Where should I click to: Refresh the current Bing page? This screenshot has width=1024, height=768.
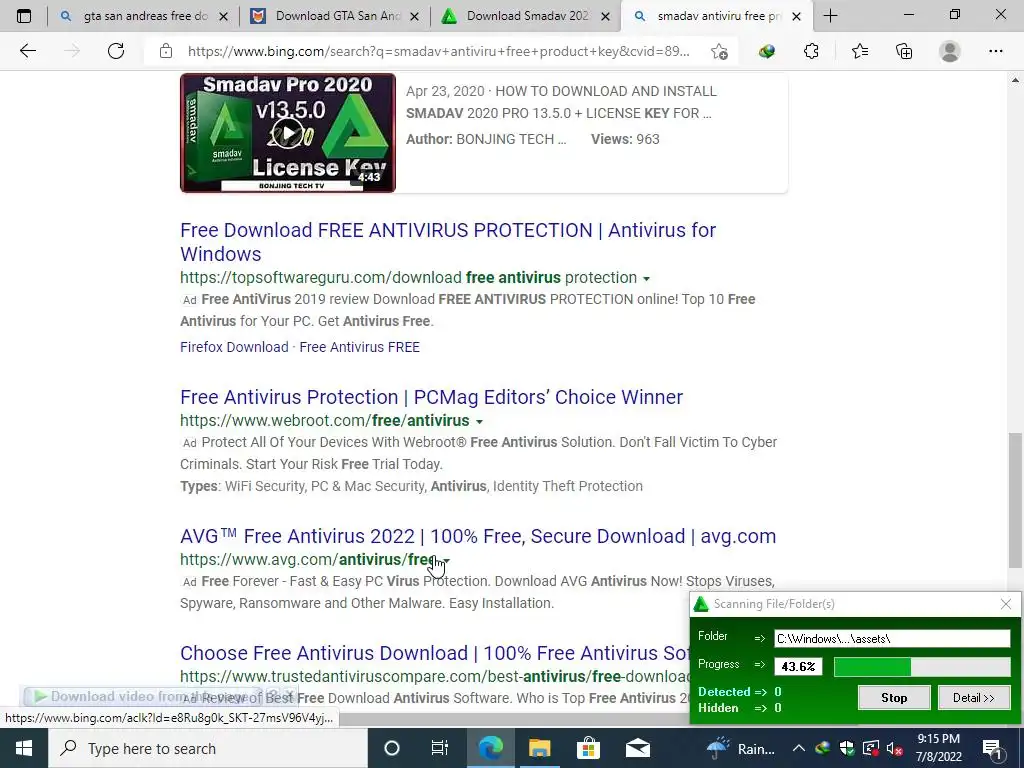pos(116,51)
